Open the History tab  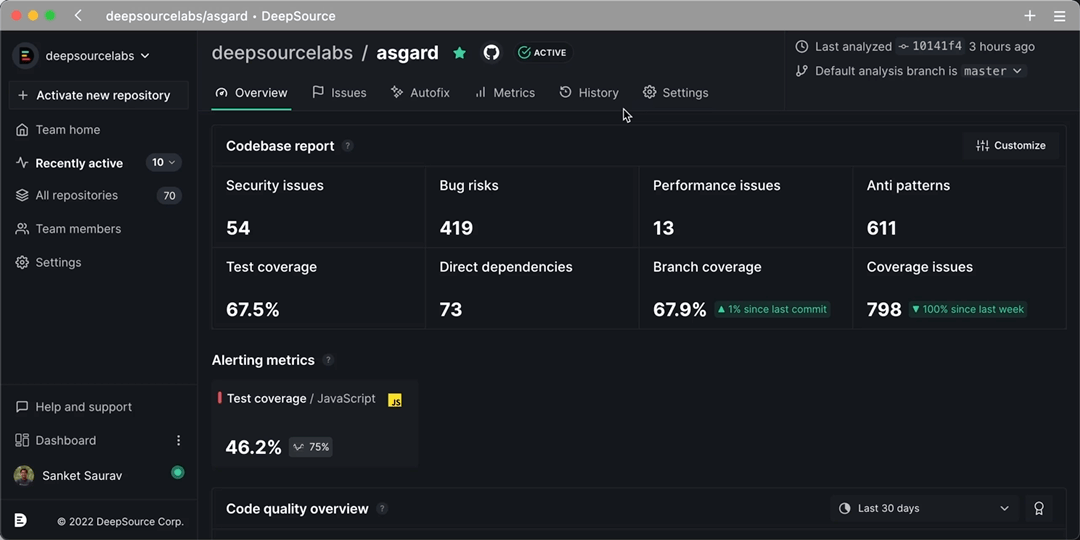[x=589, y=92]
